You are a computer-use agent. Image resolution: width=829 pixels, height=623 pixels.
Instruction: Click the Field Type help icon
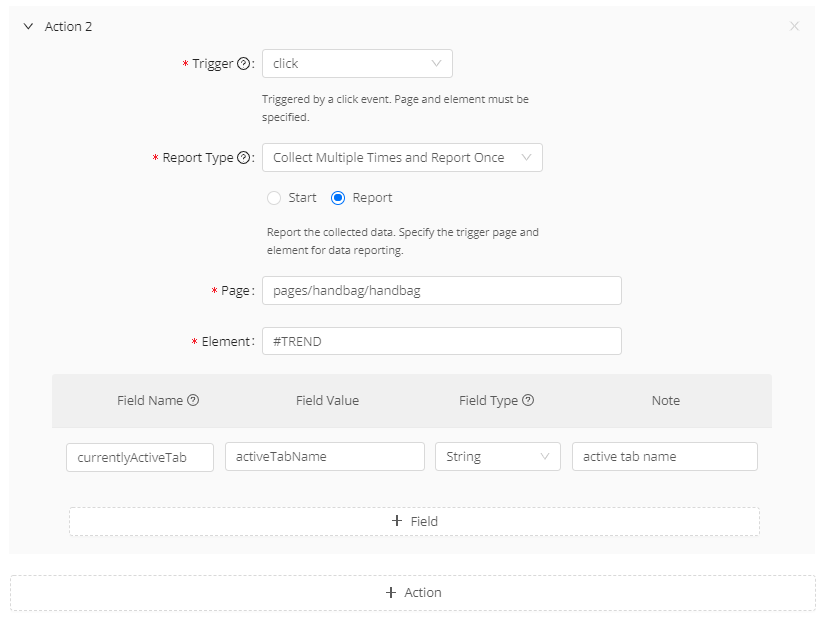pyautogui.click(x=528, y=400)
